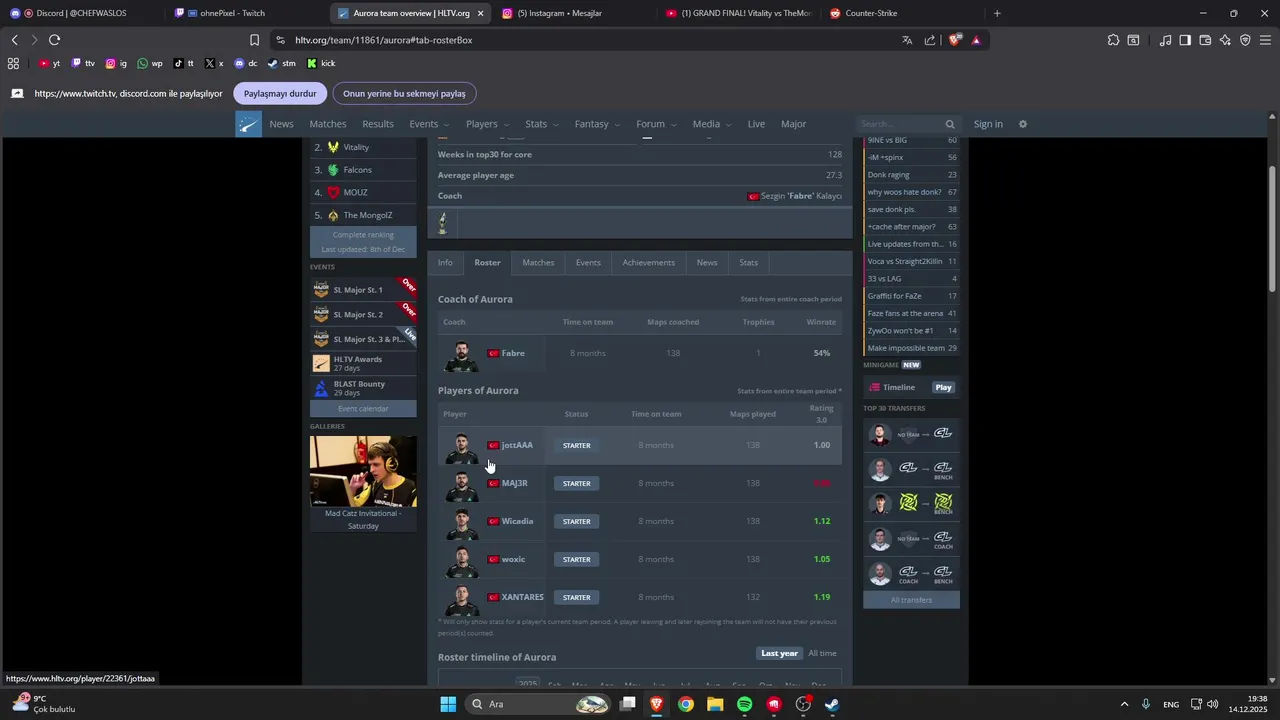Expand the Media dropdown menu

tap(712, 124)
